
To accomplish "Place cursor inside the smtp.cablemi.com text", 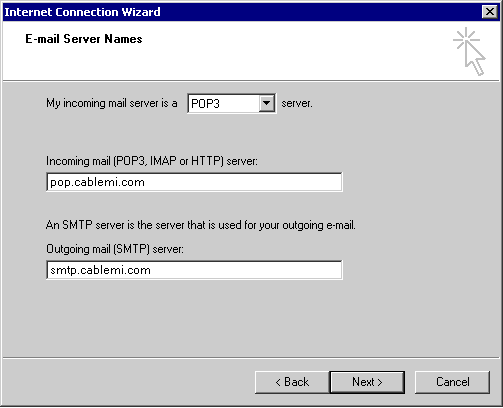I will coord(100,270).
